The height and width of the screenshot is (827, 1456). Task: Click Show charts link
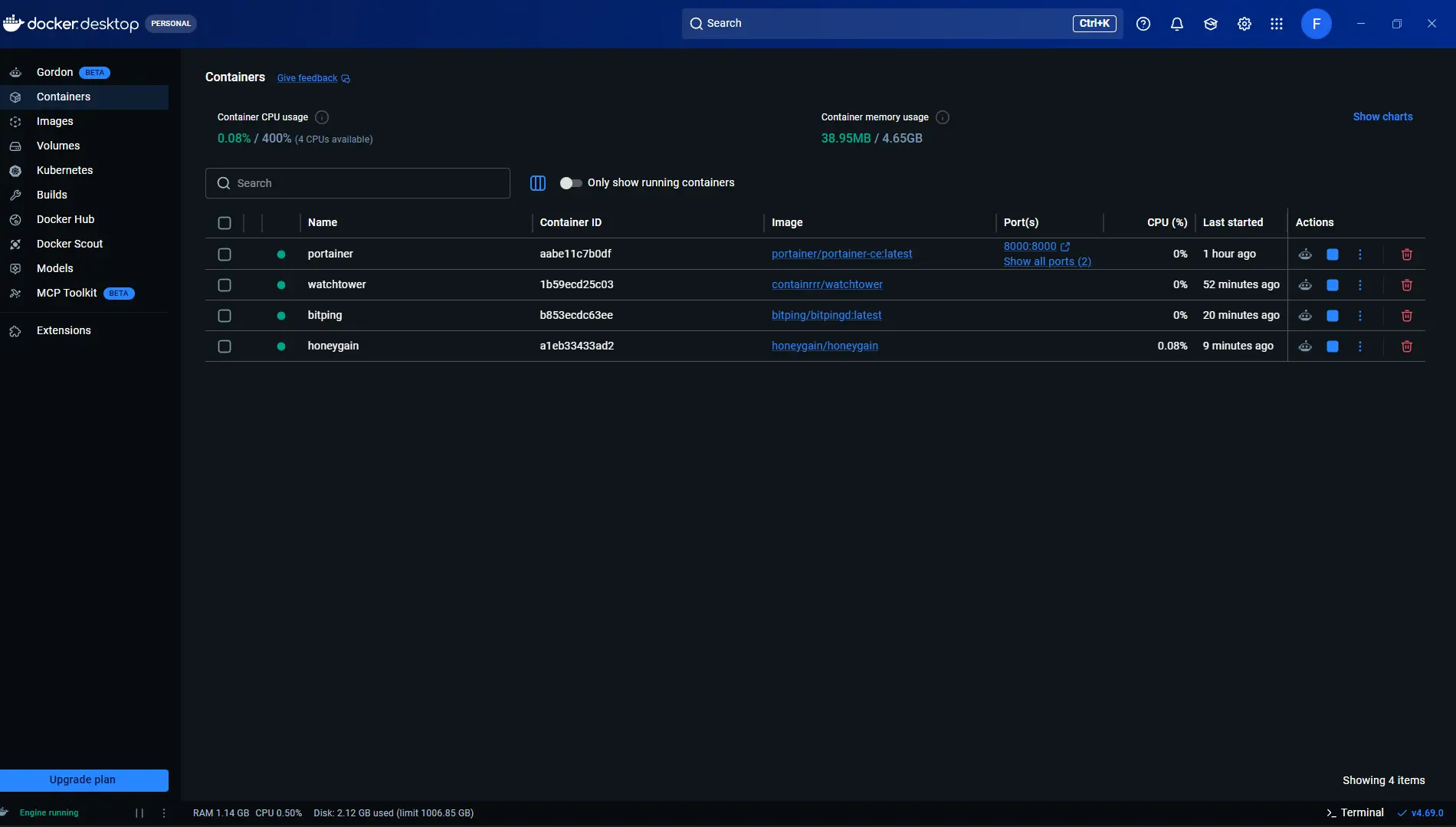click(1382, 117)
